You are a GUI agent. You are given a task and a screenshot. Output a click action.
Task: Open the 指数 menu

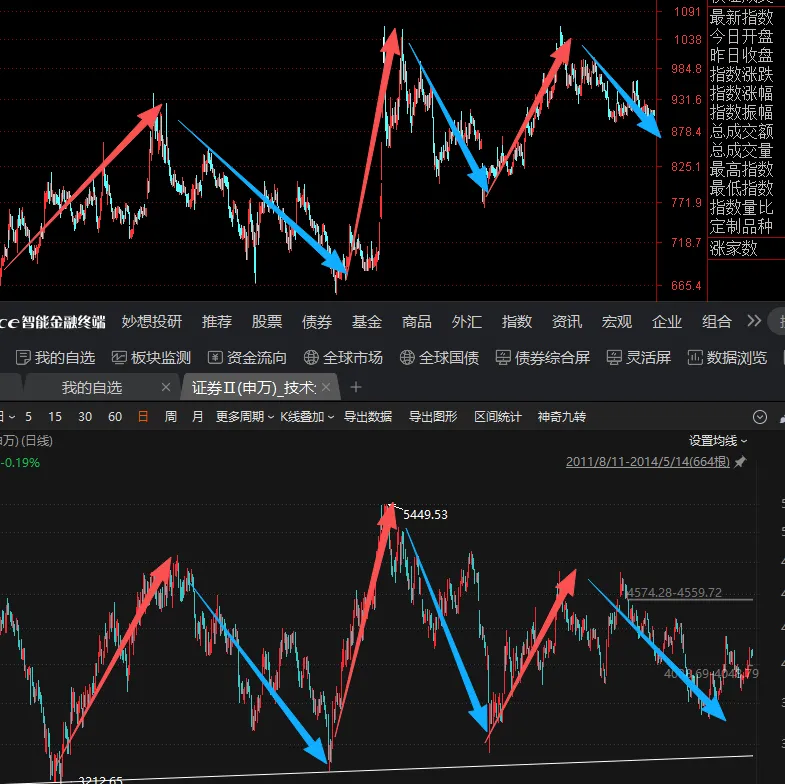pos(517,321)
